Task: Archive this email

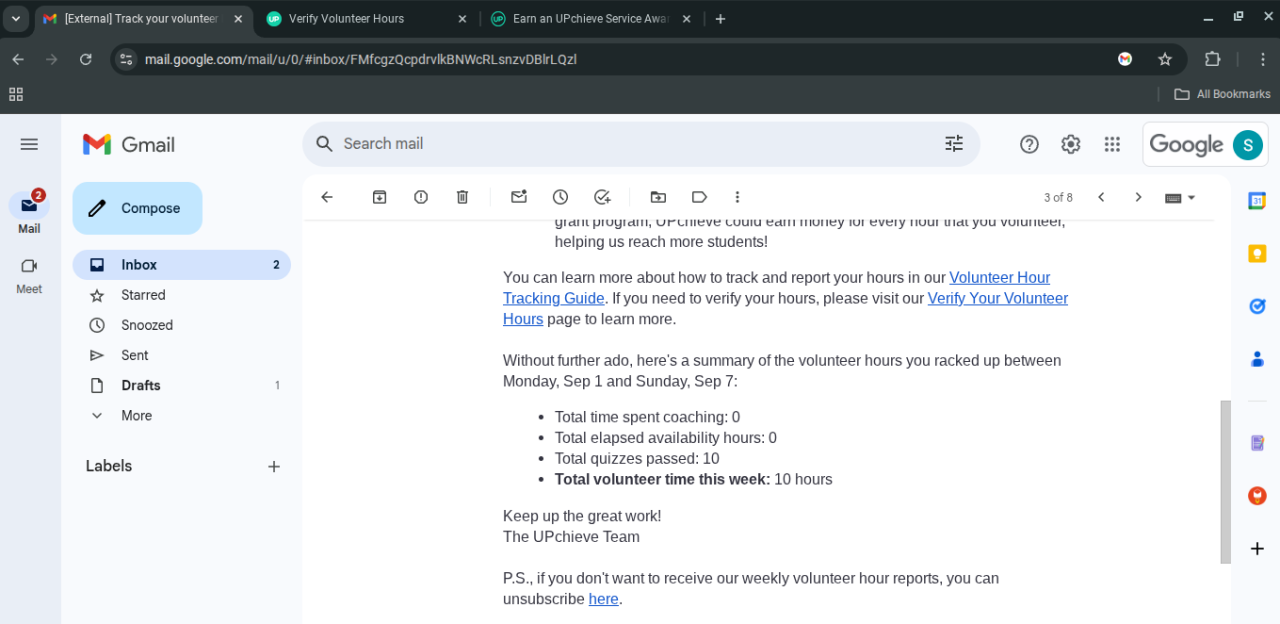Action: click(379, 197)
